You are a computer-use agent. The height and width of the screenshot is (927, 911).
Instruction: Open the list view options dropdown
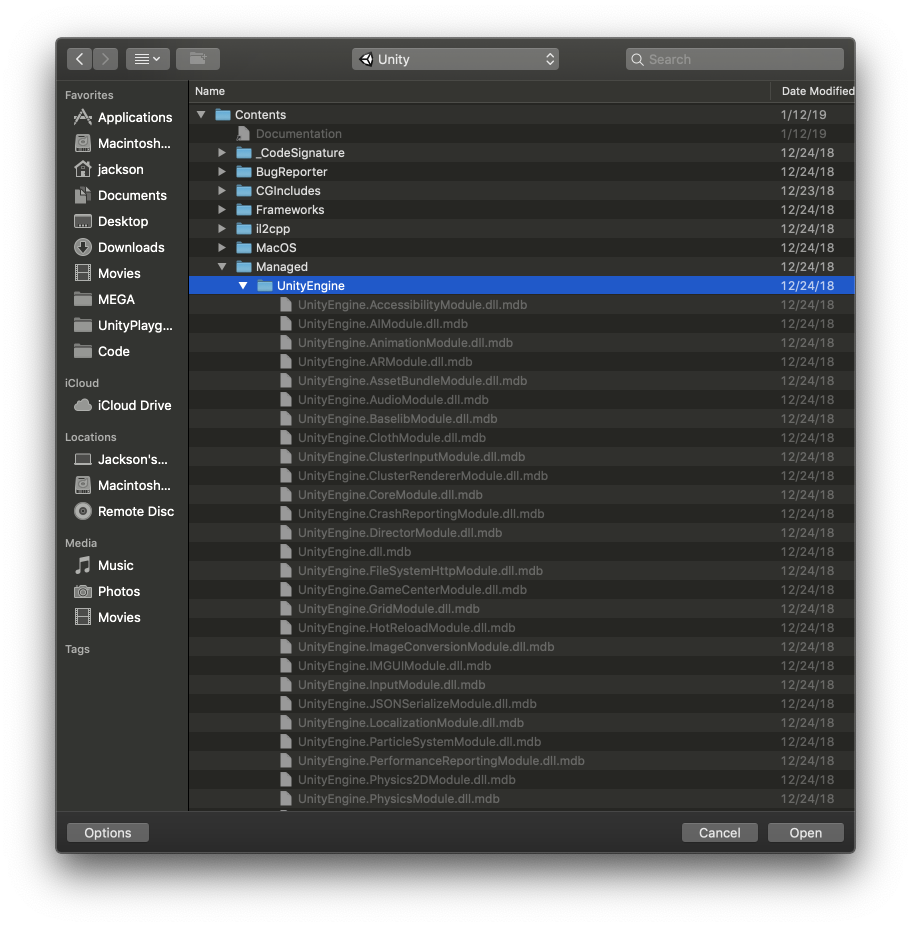[148, 59]
